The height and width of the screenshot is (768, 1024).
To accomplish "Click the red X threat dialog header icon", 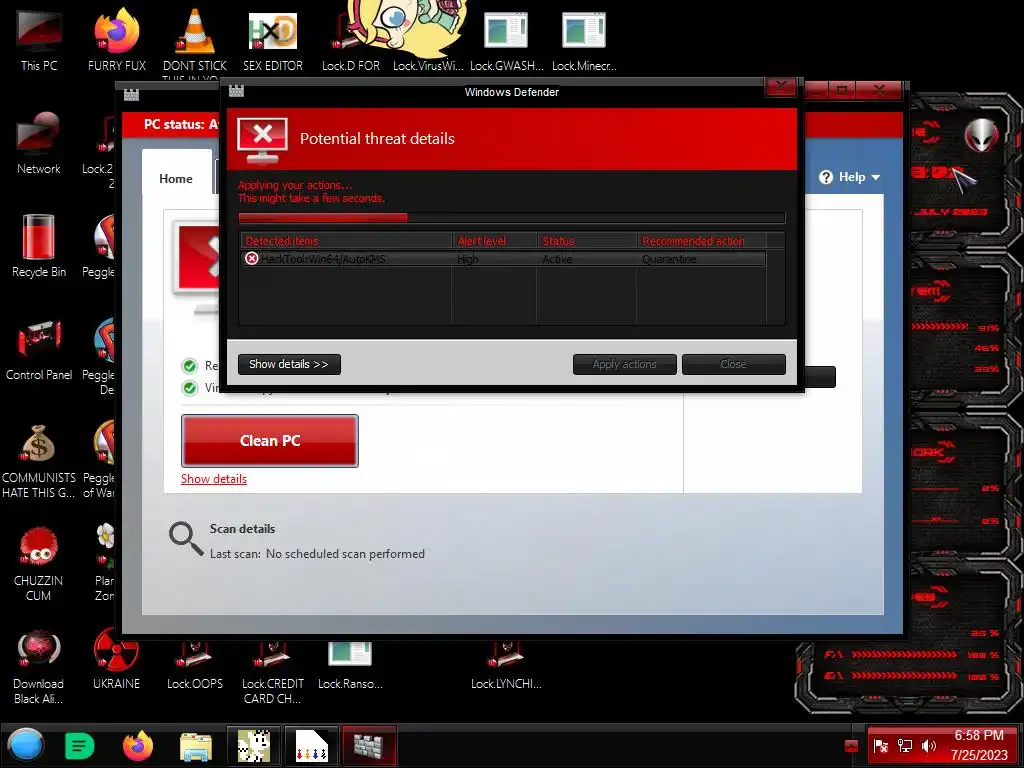I will point(263,140).
